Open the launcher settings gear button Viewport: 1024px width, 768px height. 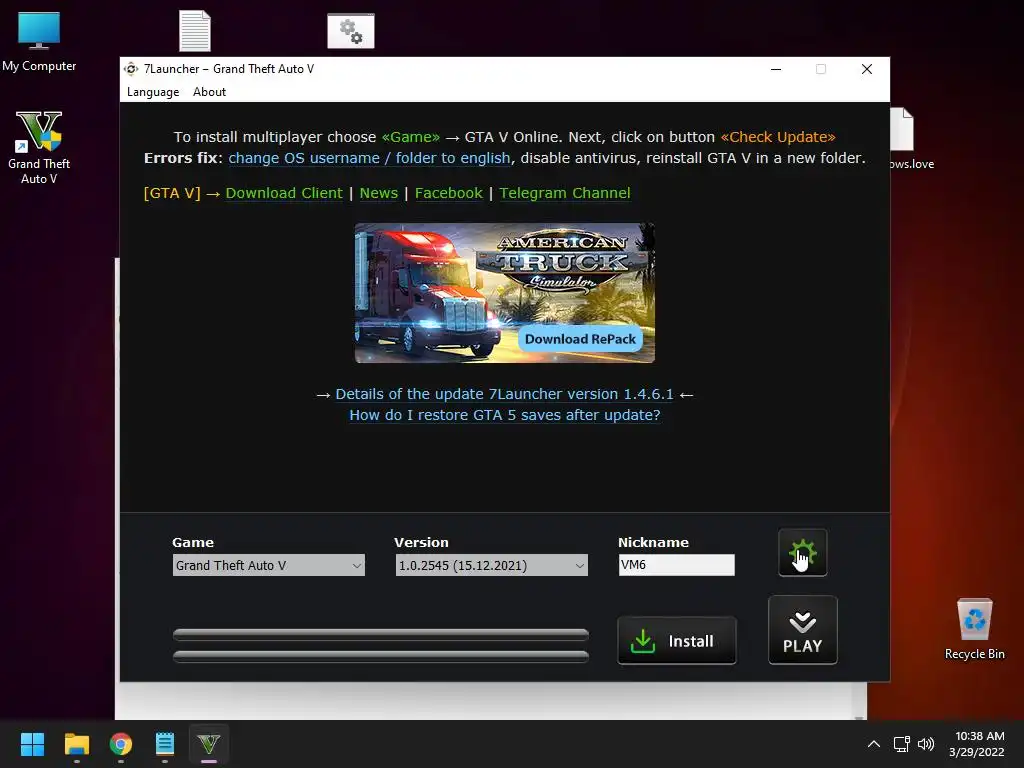pyautogui.click(x=803, y=552)
